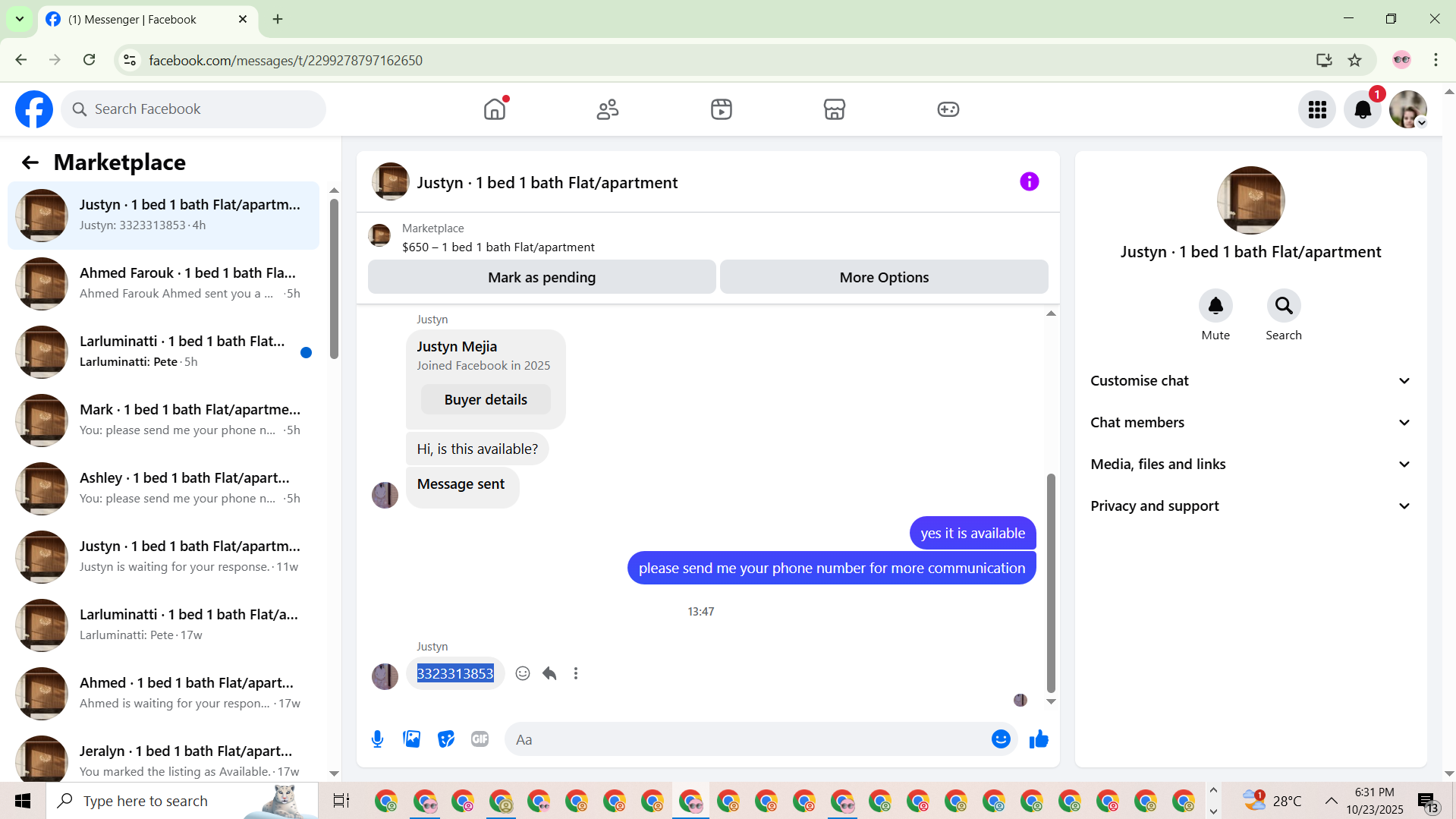Expand Privacy and support section
Viewport: 1456px width, 819px height.
coord(1251,506)
